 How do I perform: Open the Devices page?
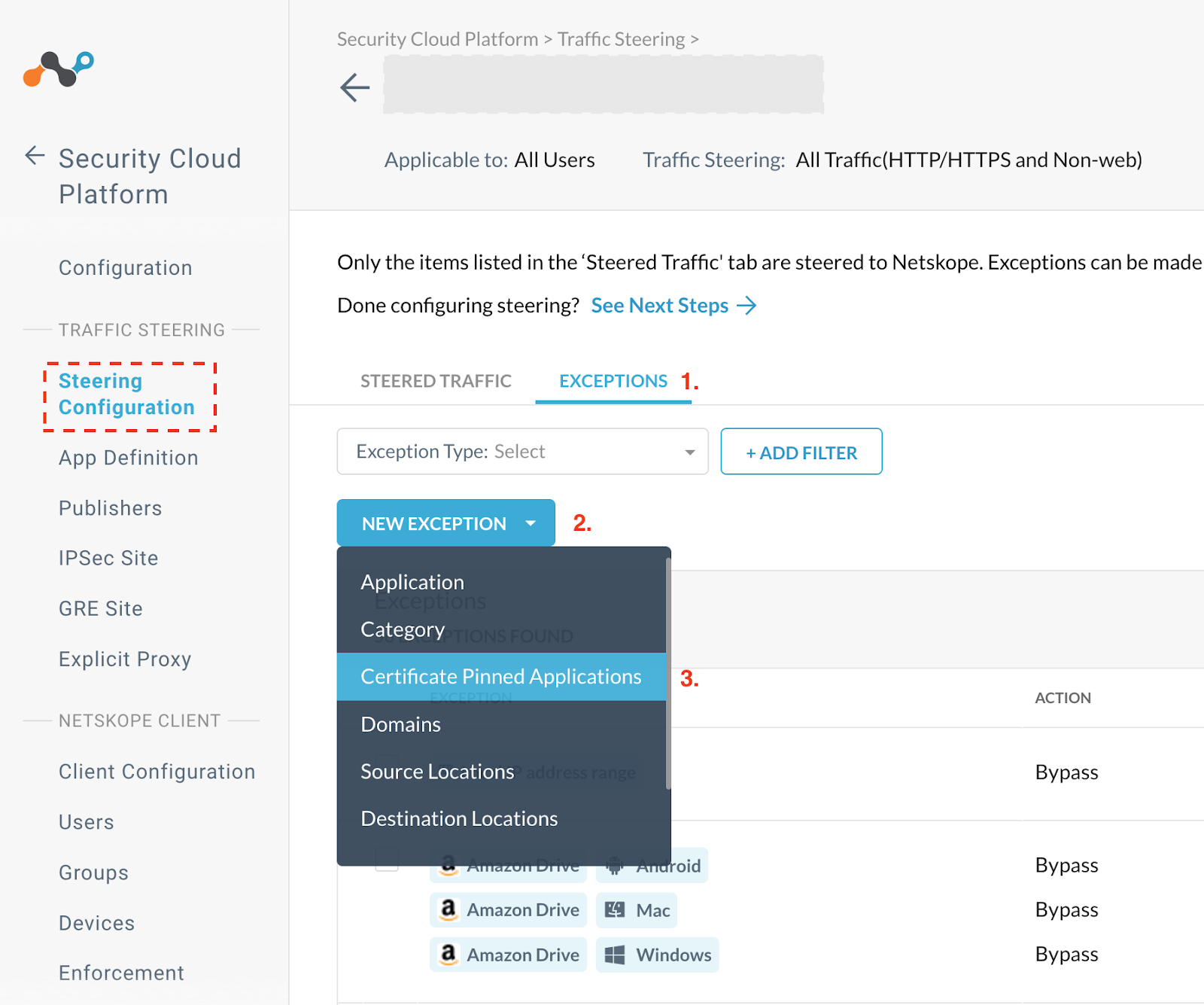[97, 923]
